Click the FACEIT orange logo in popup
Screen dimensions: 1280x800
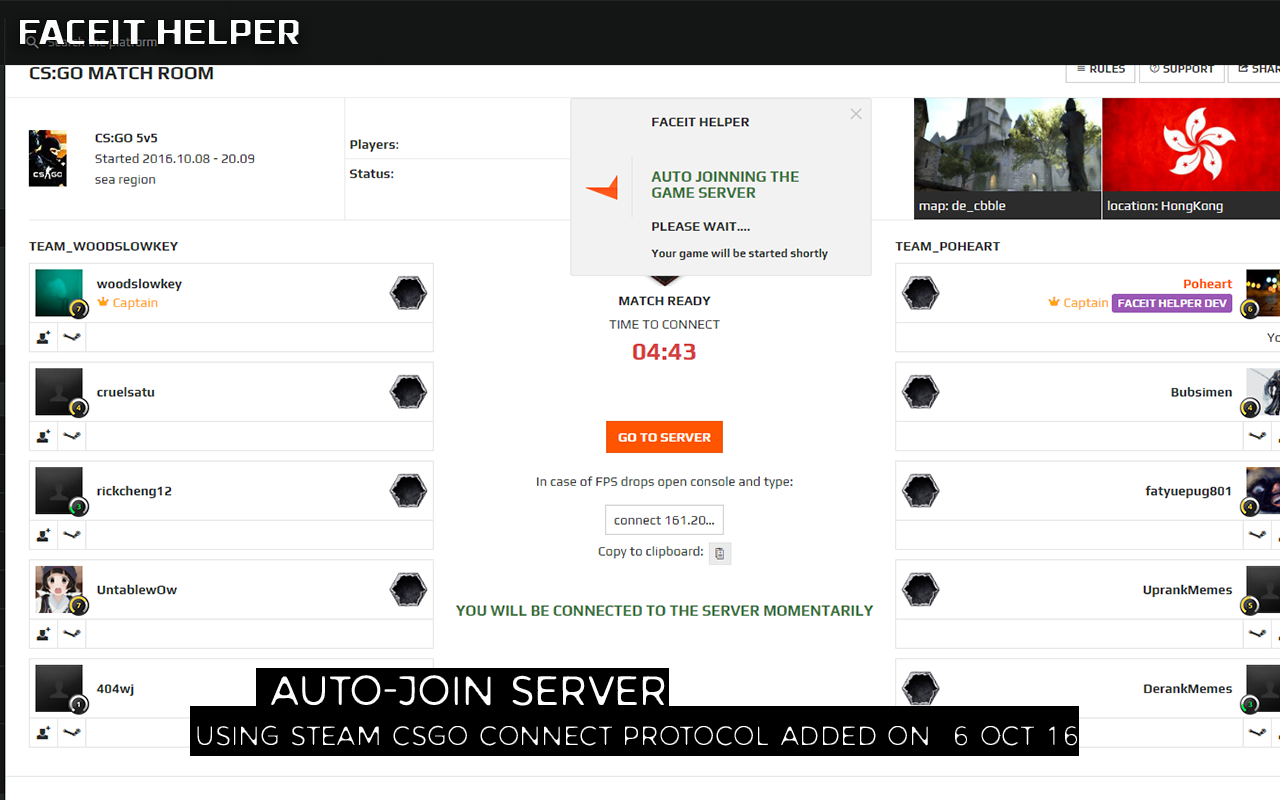[x=602, y=188]
